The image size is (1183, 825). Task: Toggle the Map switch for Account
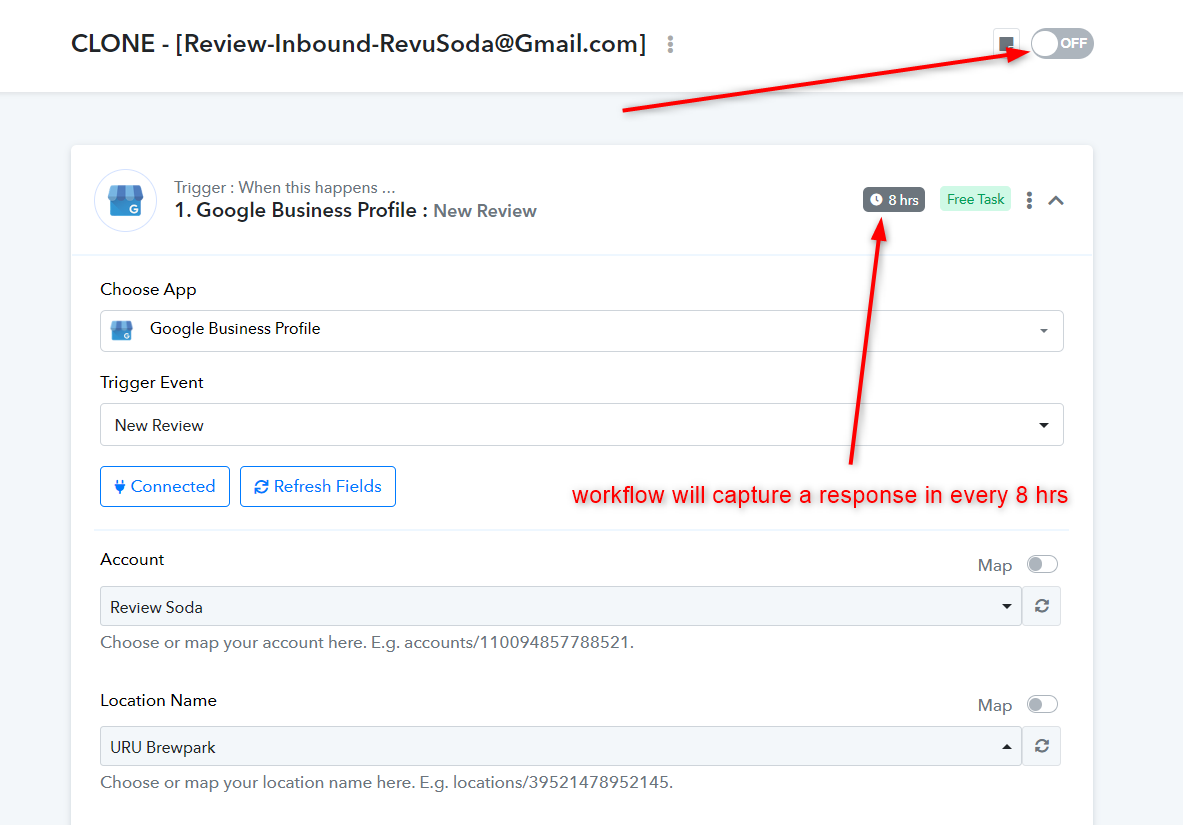pyautogui.click(x=1042, y=564)
